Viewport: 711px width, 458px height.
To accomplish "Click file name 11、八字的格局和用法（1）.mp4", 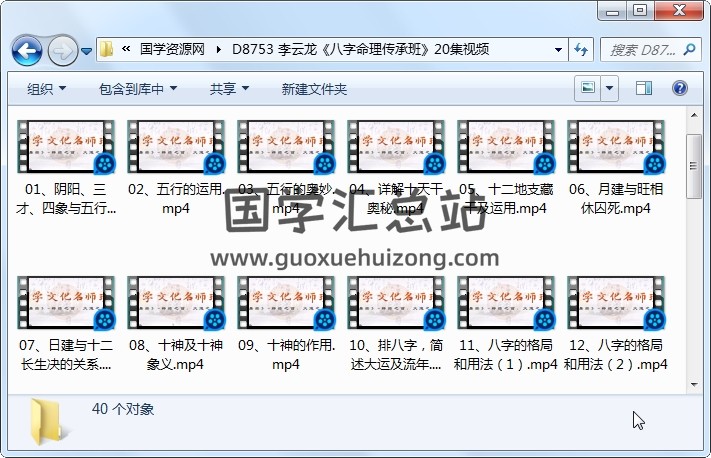I will (506, 355).
